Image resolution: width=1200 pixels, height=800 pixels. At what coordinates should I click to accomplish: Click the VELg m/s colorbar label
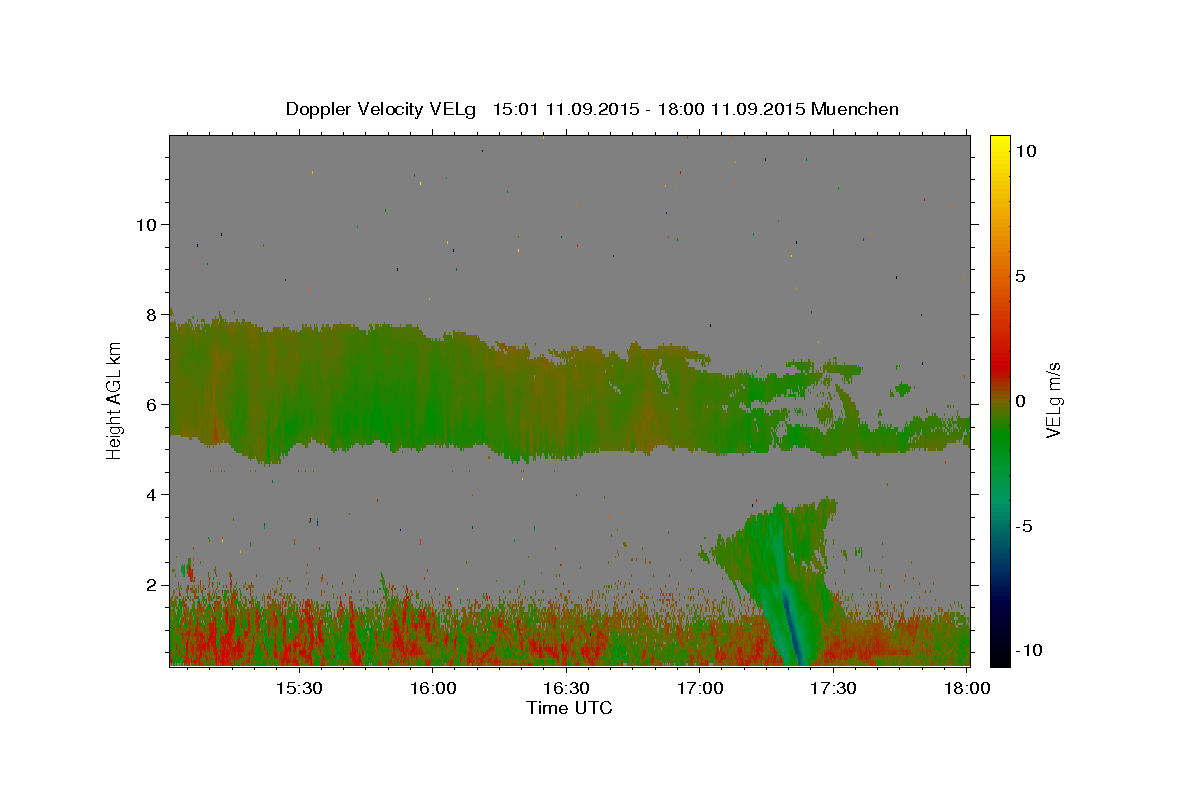coord(1054,400)
